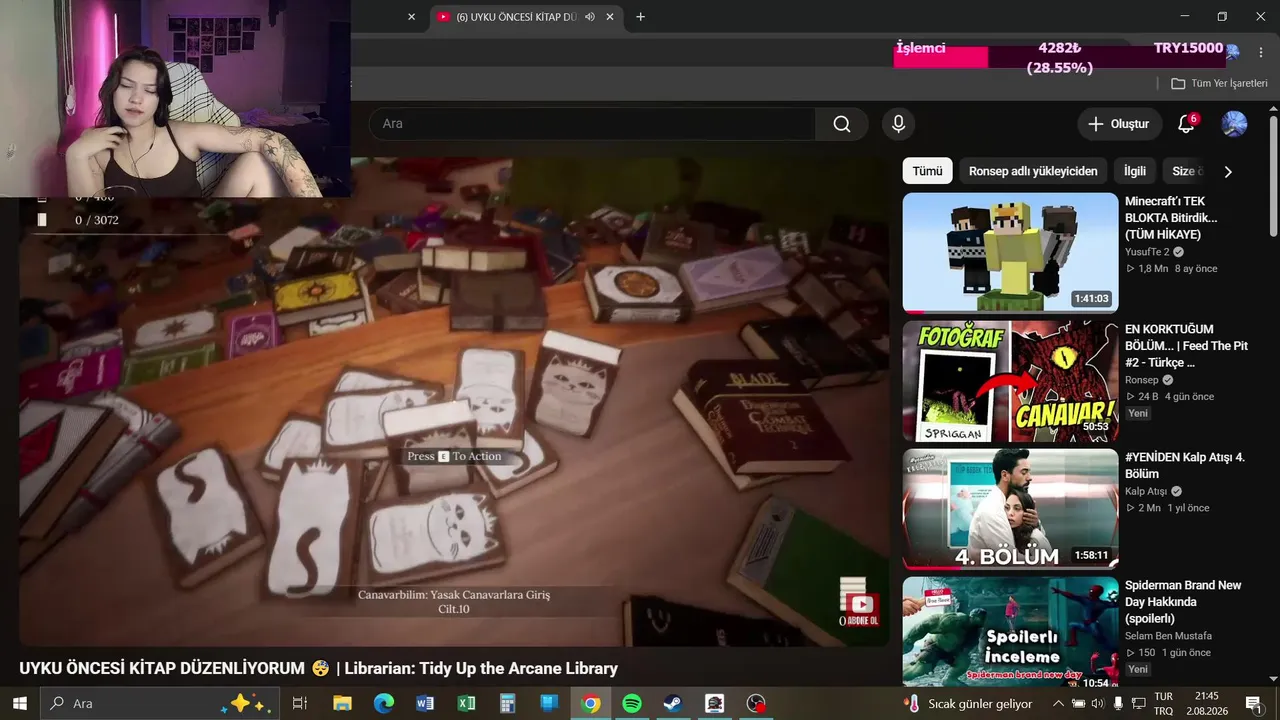The image size is (1280, 720).
Task: Select the İlgili filter chip
Action: pos(1135,171)
